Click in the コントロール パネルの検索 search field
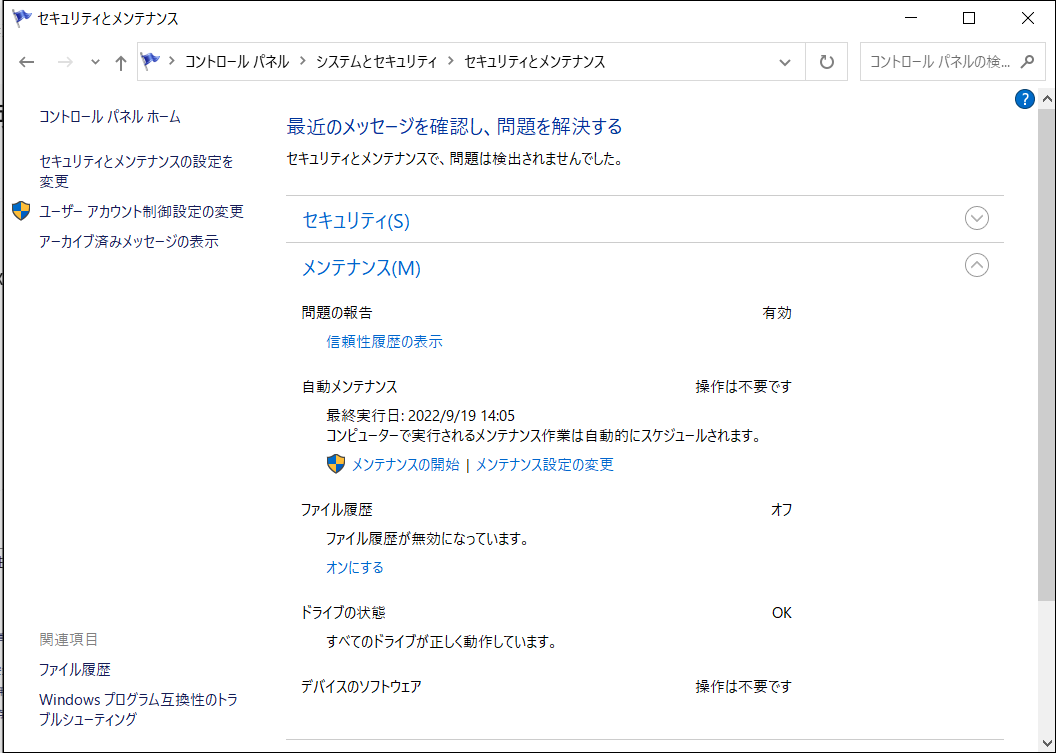The width and height of the screenshot is (1056, 753). 938,62
